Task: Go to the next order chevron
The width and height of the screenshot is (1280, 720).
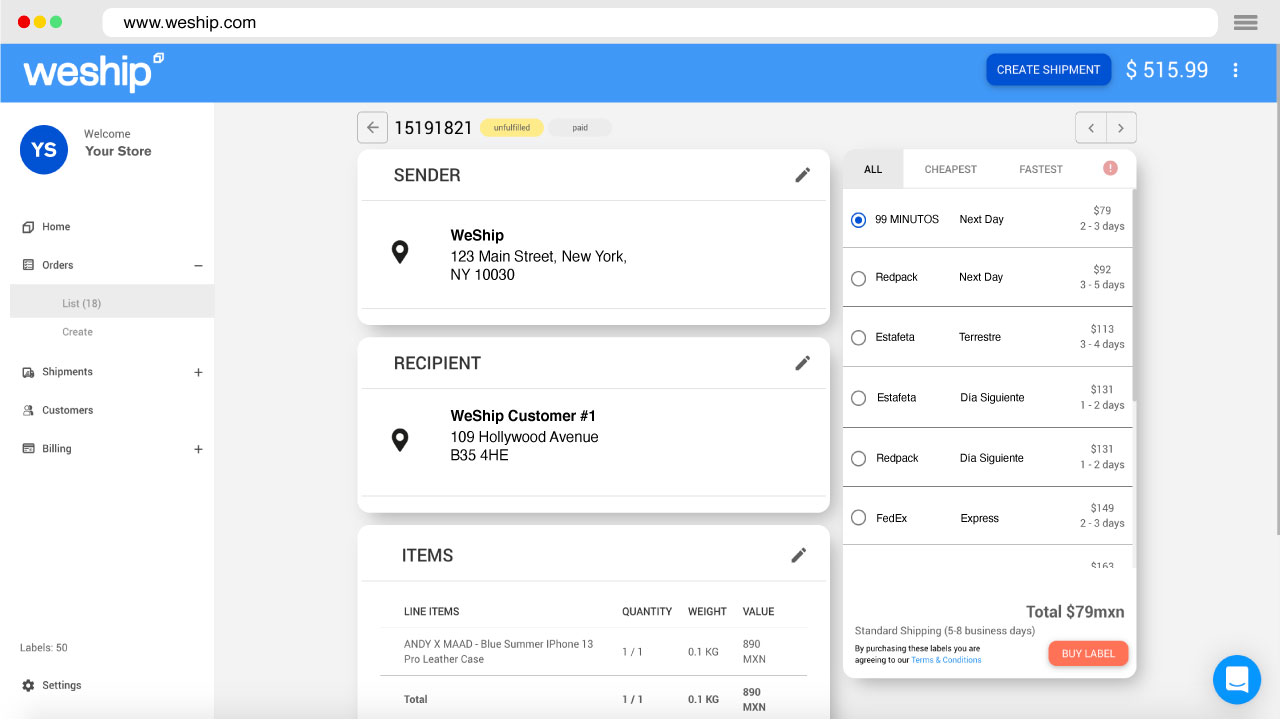Action: 1121,128
